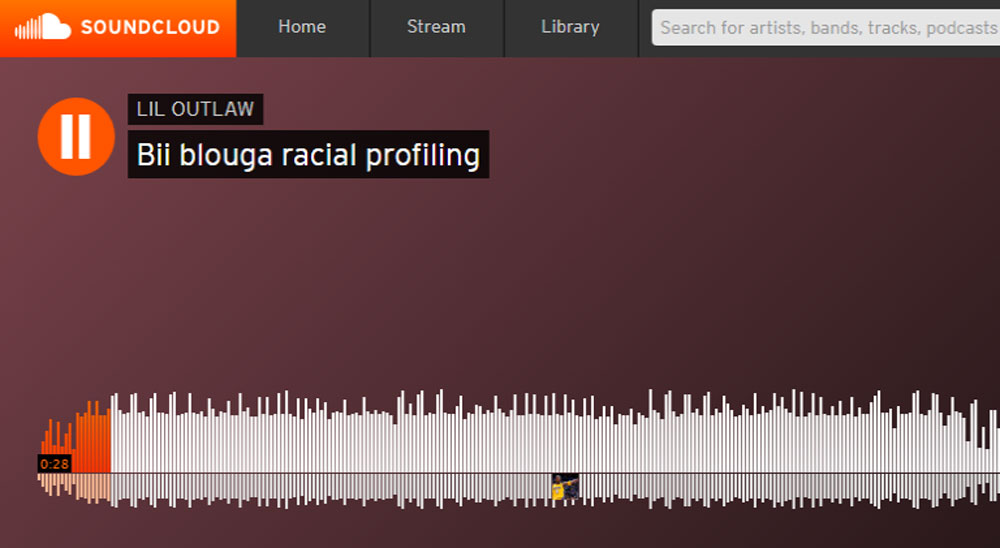This screenshot has width=1000, height=548.
Task: Click the commenter avatar on the waveform
Action: click(x=565, y=487)
